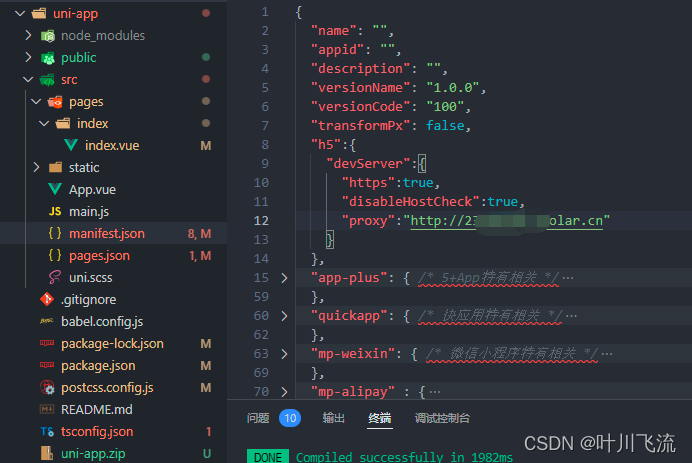Switch to the 输出 panel tab

point(334,418)
